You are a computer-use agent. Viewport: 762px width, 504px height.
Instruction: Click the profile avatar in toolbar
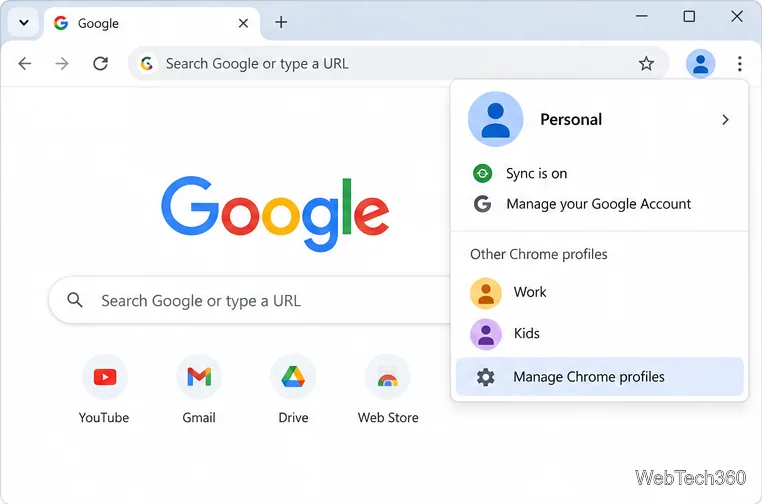point(700,63)
